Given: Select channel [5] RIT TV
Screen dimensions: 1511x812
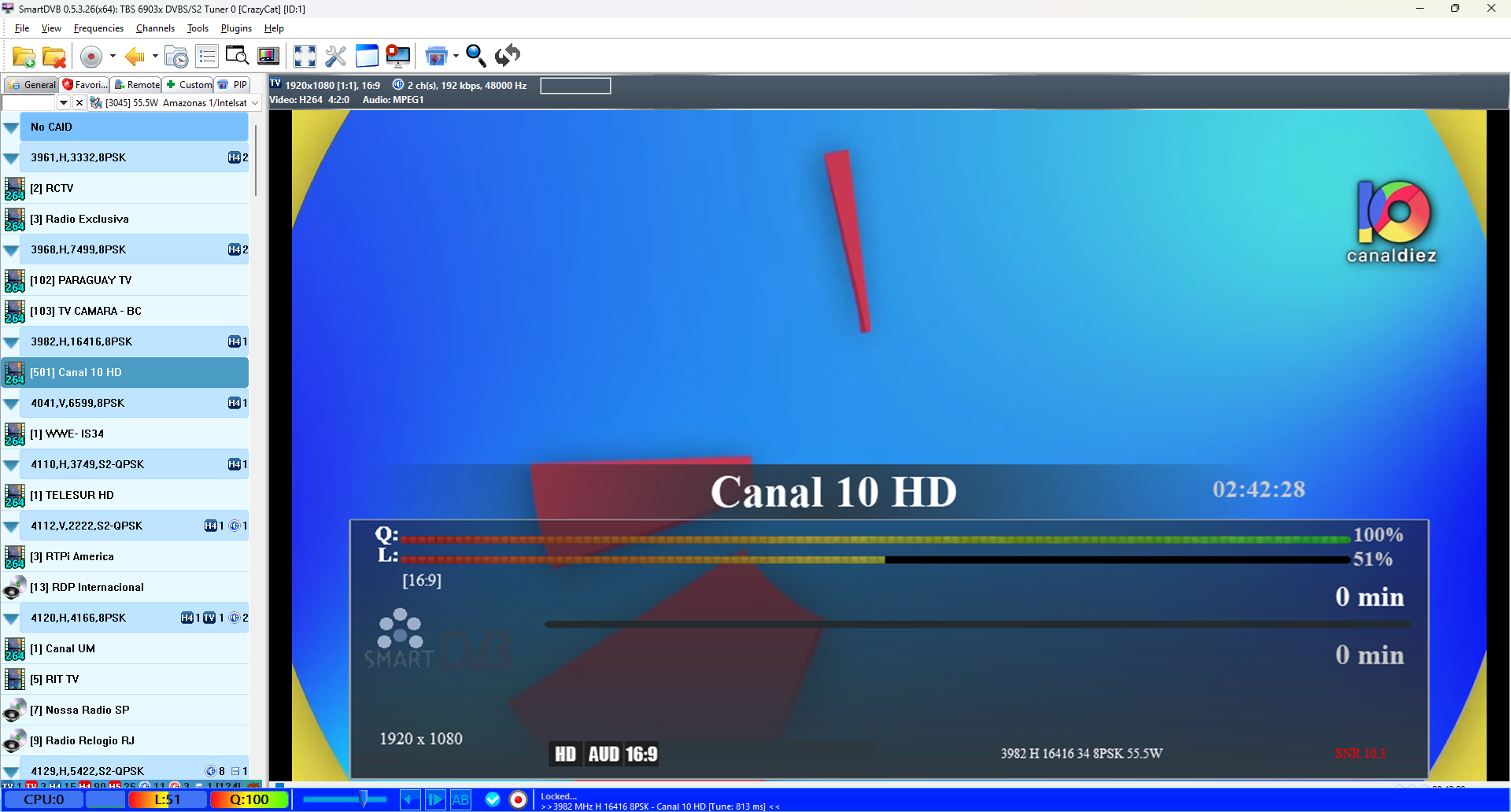Looking at the screenshot, I should (126, 680).
